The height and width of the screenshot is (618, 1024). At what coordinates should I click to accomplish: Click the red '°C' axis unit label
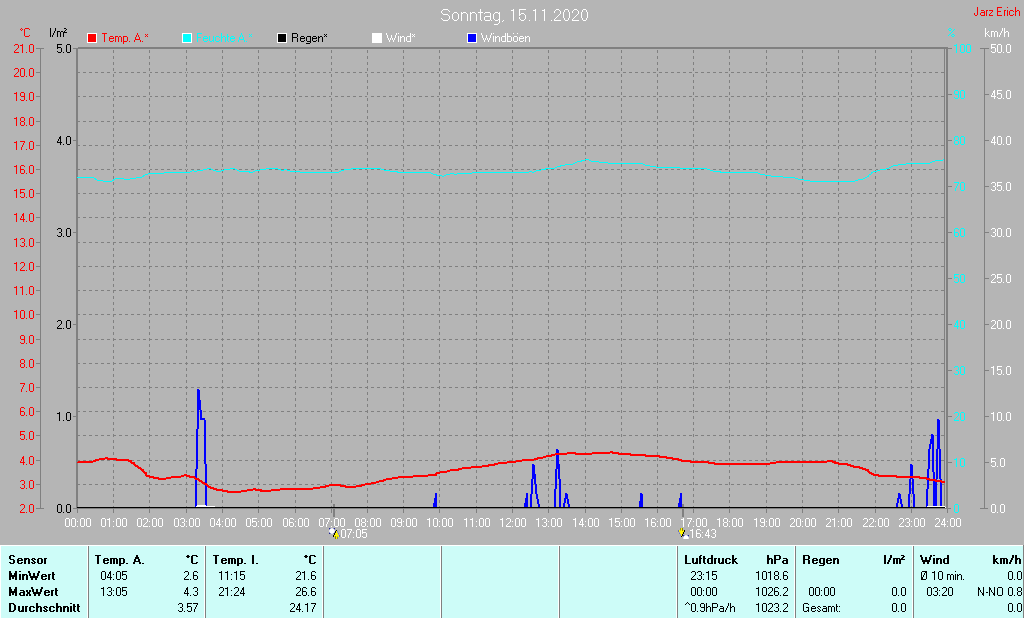point(25,33)
